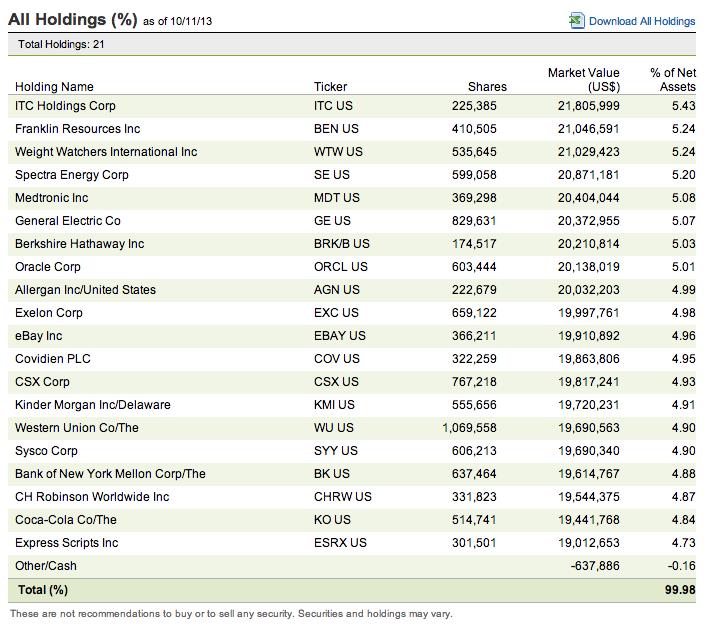Viewport: 708px width, 630px height.
Task: Click Franklin Resources Inc holding name
Action: [77, 129]
